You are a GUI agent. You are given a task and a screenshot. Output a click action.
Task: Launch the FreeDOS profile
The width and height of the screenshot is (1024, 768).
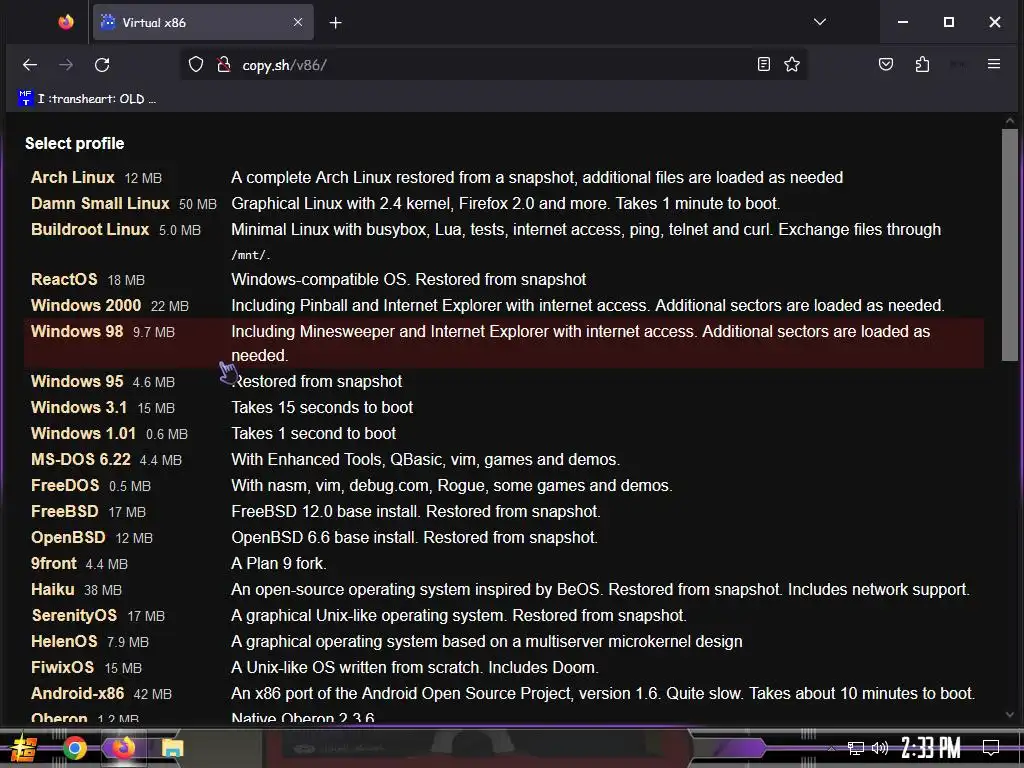click(x=65, y=486)
